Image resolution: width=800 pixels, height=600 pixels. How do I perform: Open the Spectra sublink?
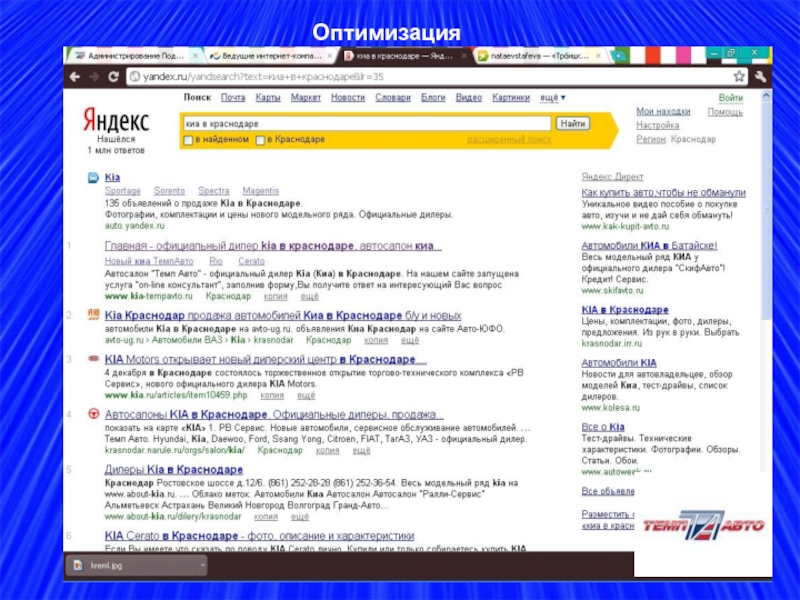(213, 191)
